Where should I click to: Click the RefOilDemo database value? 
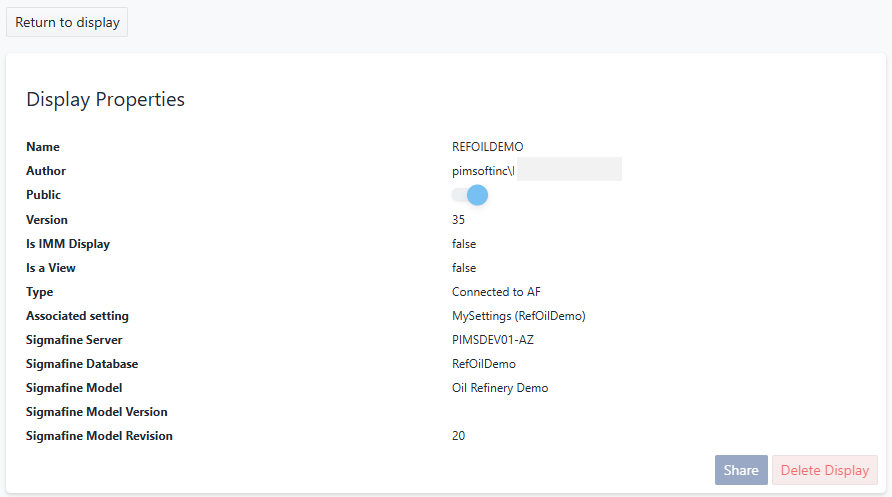coord(484,364)
